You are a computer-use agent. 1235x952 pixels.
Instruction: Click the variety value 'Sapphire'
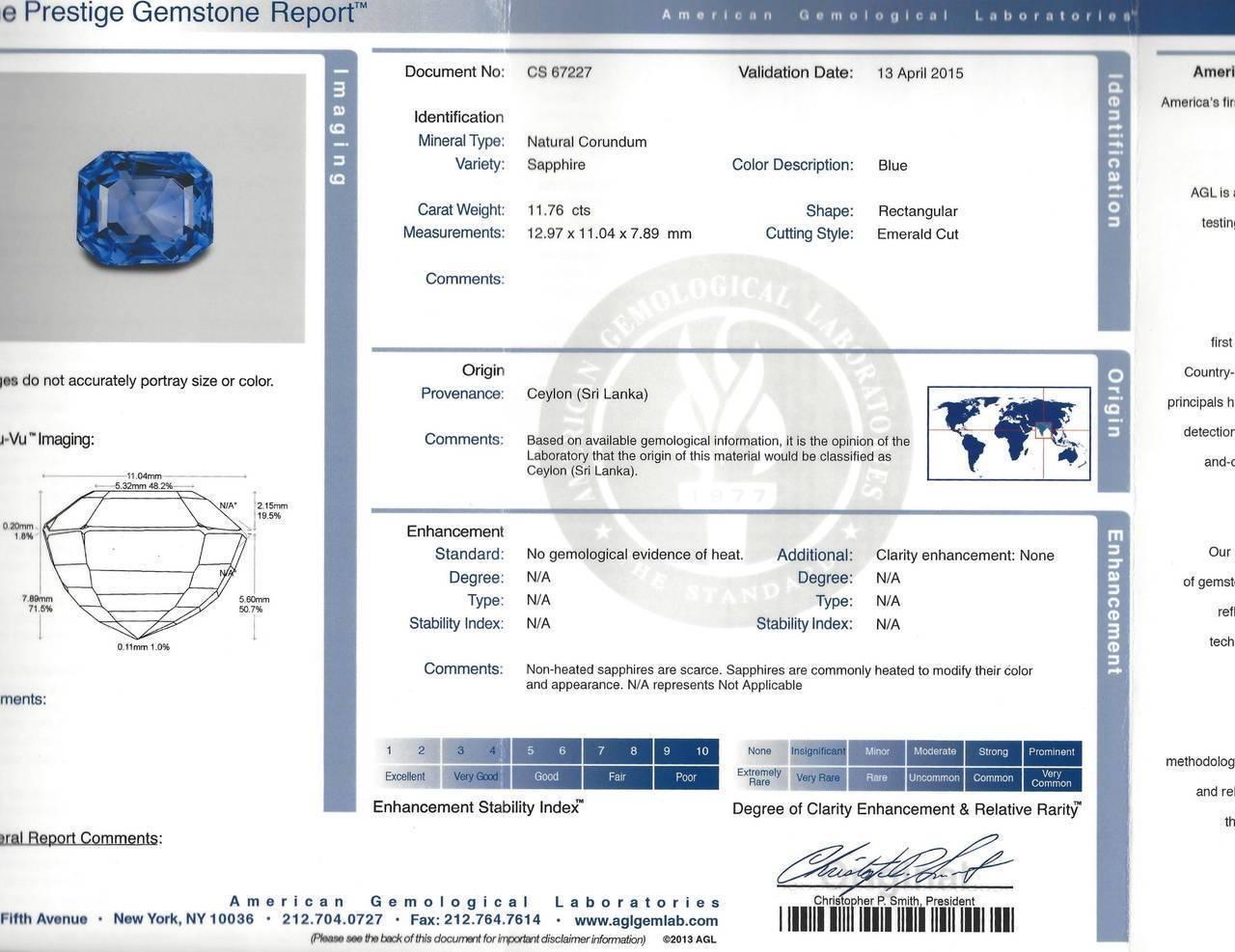556,165
